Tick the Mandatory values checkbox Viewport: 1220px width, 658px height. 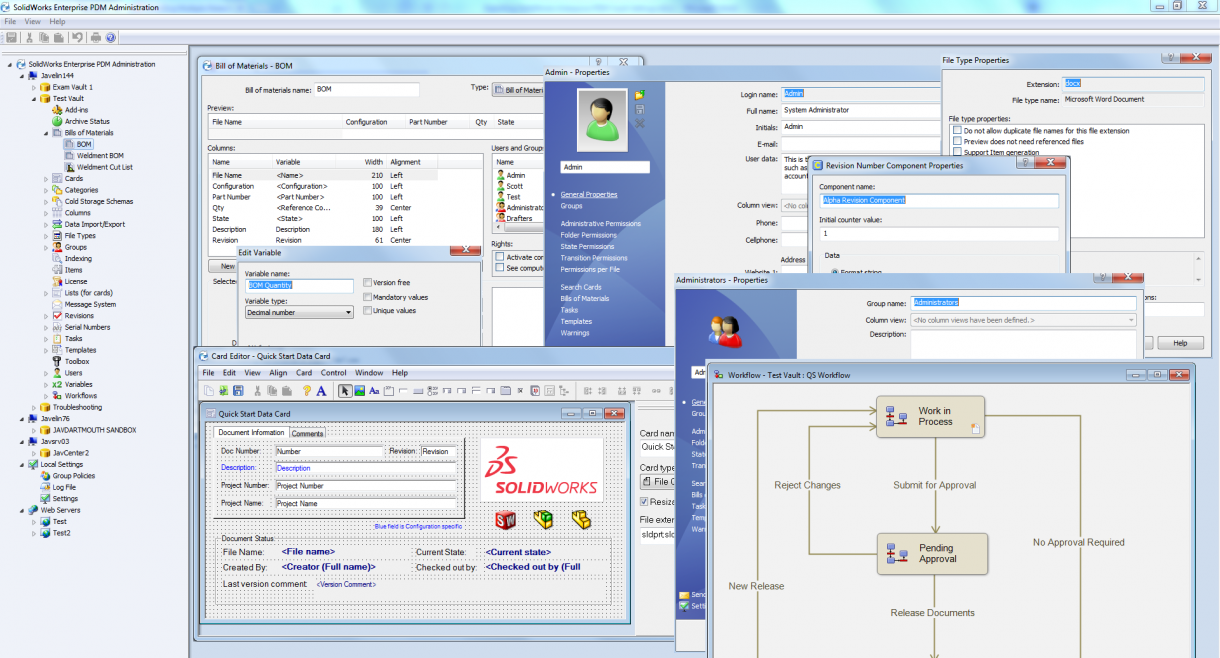tap(368, 297)
